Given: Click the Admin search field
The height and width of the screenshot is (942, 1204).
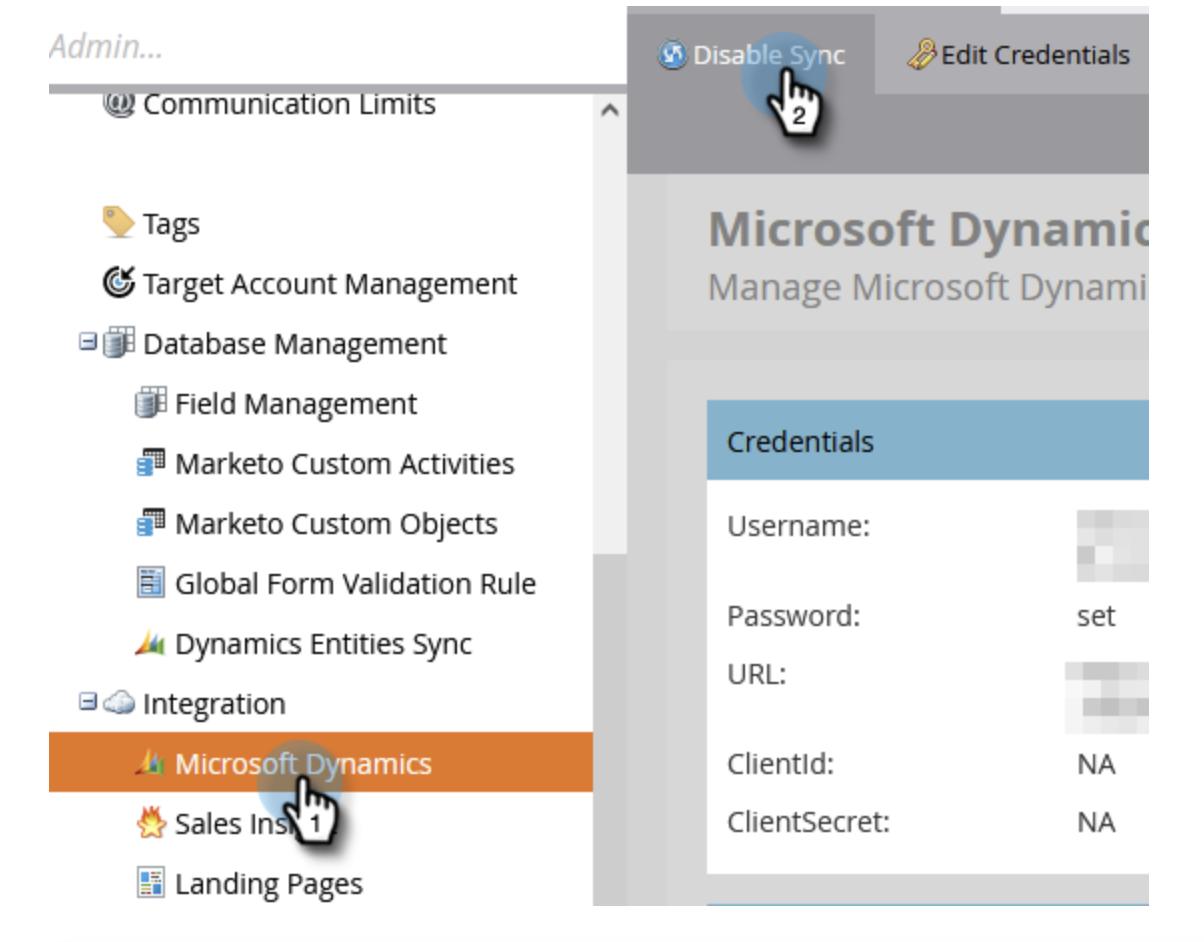Looking at the screenshot, I should point(300,46).
